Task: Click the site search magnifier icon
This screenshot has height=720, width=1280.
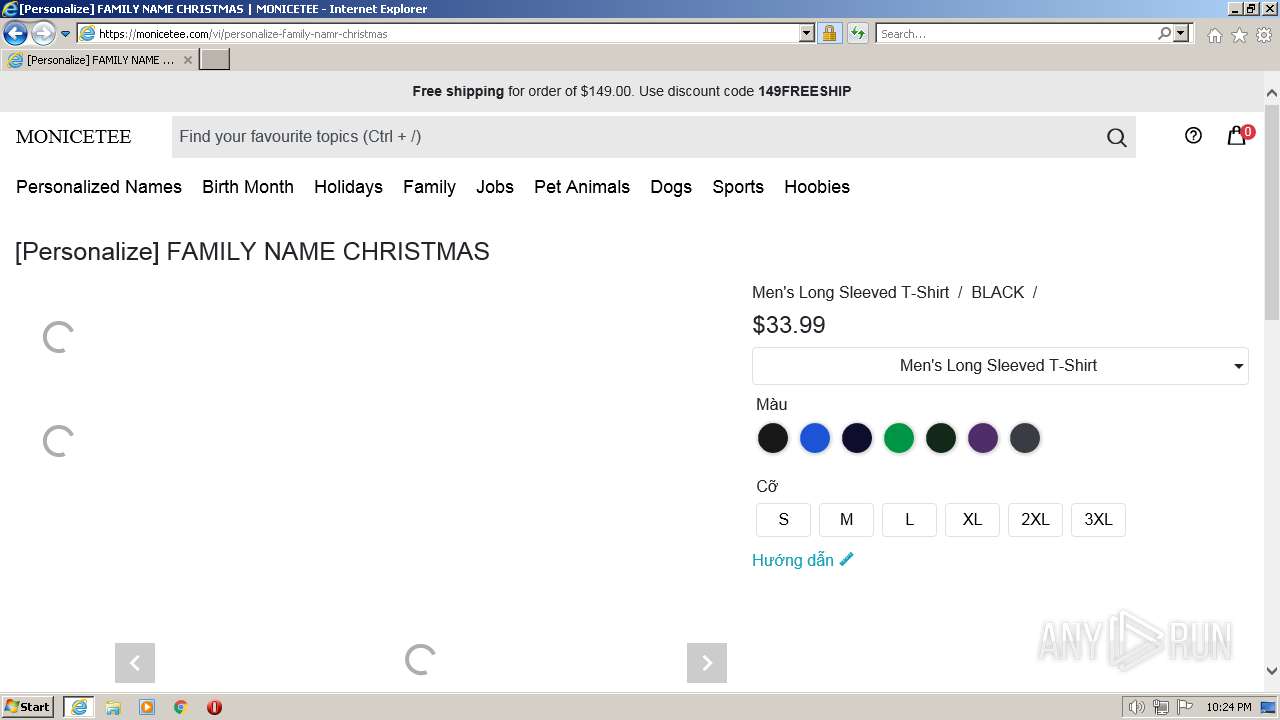Action: coord(1117,138)
